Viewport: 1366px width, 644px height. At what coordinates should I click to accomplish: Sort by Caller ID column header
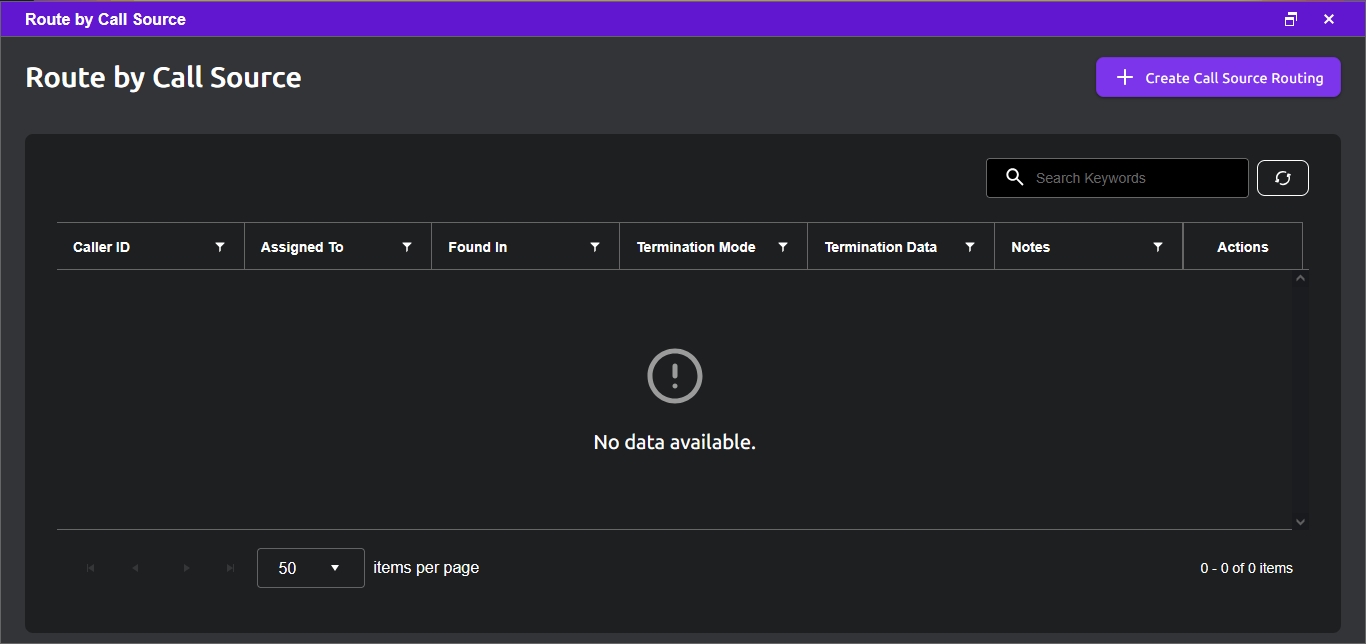(102, 247)
